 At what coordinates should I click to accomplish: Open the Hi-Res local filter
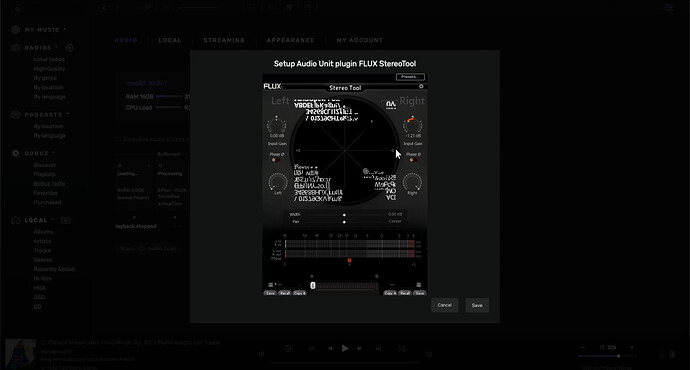tap(42, 279)
